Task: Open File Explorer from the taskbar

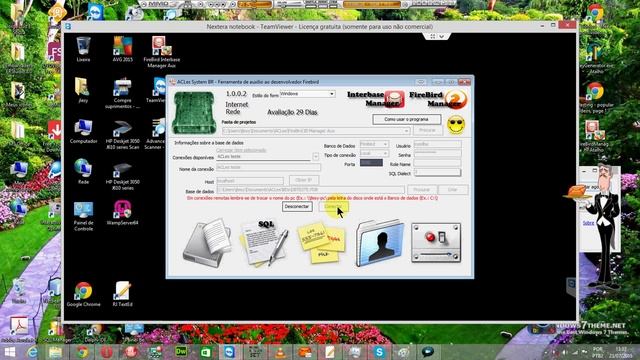Action: tap(56, 352)
